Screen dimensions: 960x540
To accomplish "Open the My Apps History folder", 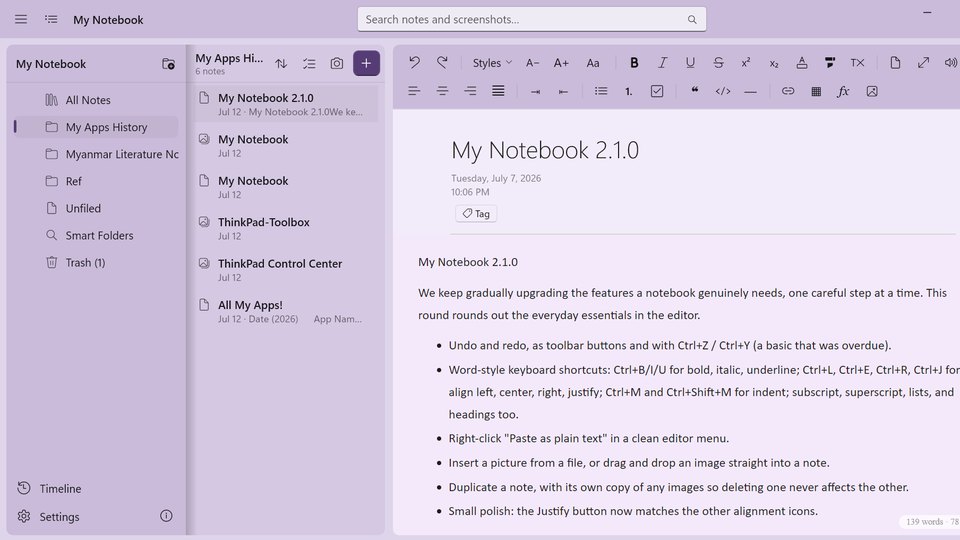I will tap(96, 127).
